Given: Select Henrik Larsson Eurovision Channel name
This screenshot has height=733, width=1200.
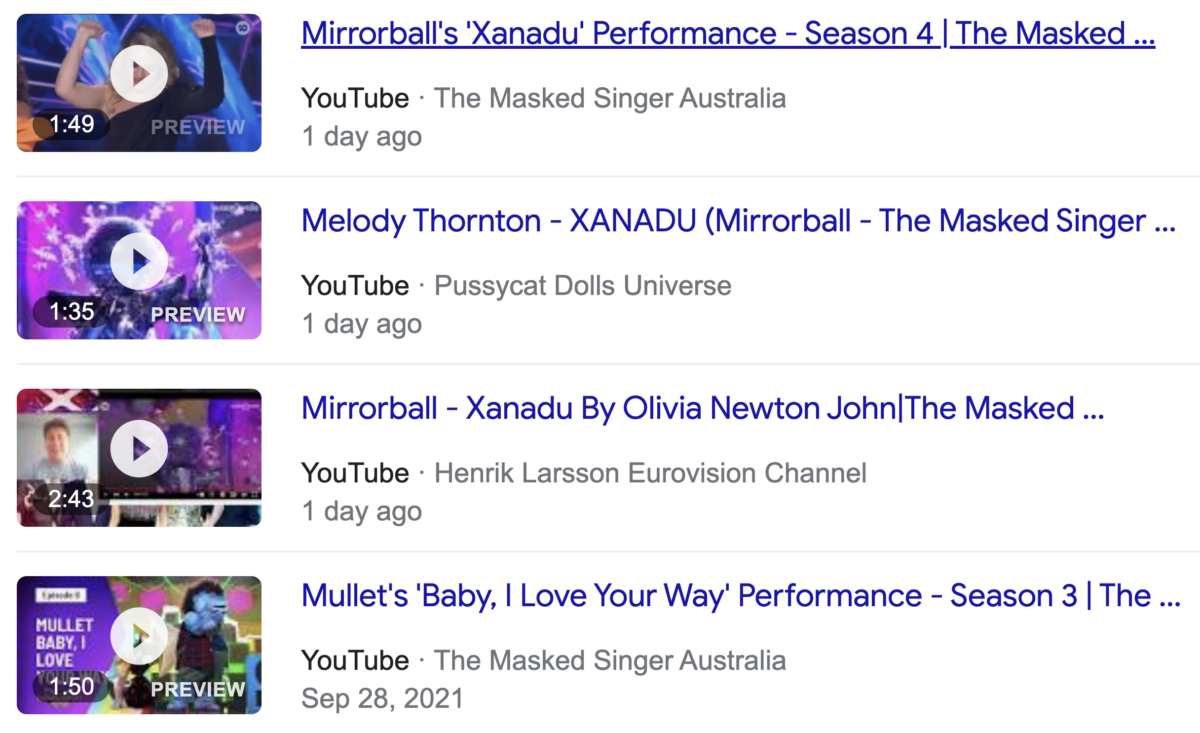Looking at the screenshot, I should coord(650,472).
